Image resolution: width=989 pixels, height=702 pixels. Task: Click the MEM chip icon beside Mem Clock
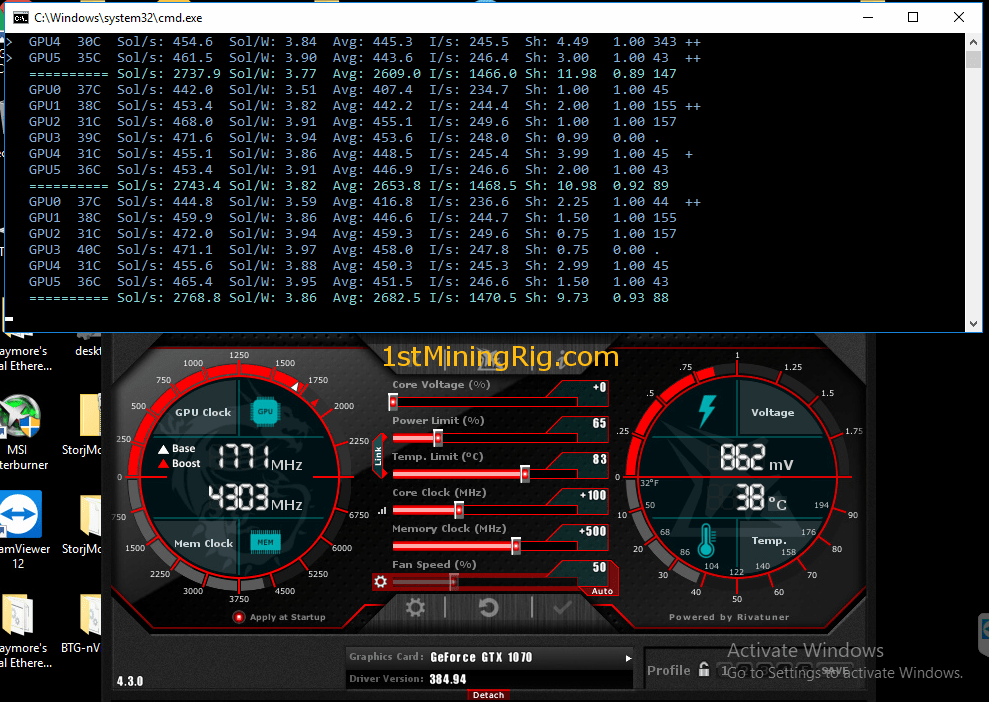coord(266,542)
